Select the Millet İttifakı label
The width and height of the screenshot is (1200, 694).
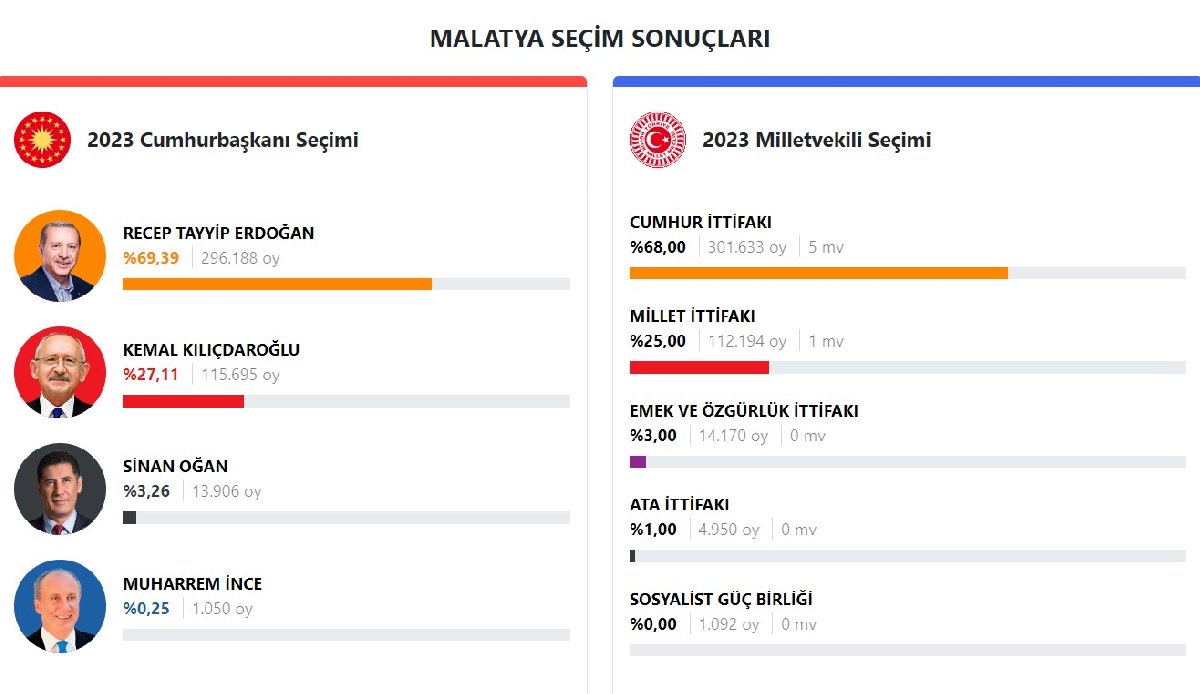[692, 316]
